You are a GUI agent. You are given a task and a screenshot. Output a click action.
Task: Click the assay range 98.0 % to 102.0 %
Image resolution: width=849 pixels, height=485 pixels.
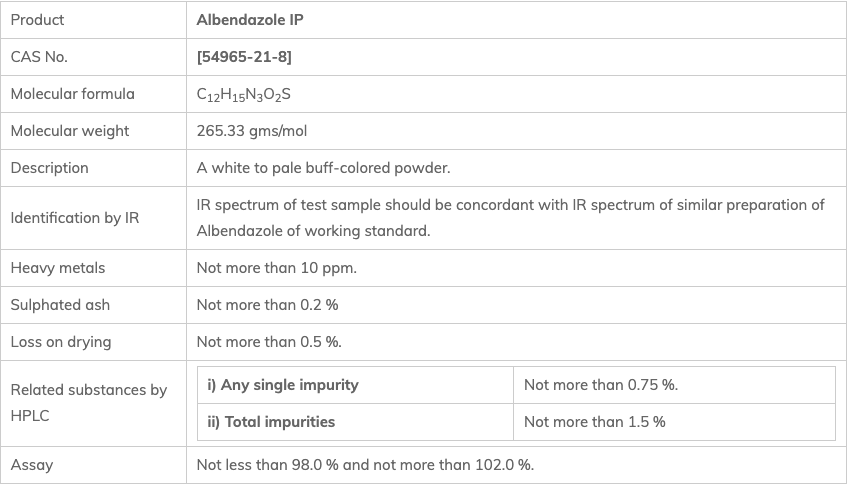(x=365, y=465)
